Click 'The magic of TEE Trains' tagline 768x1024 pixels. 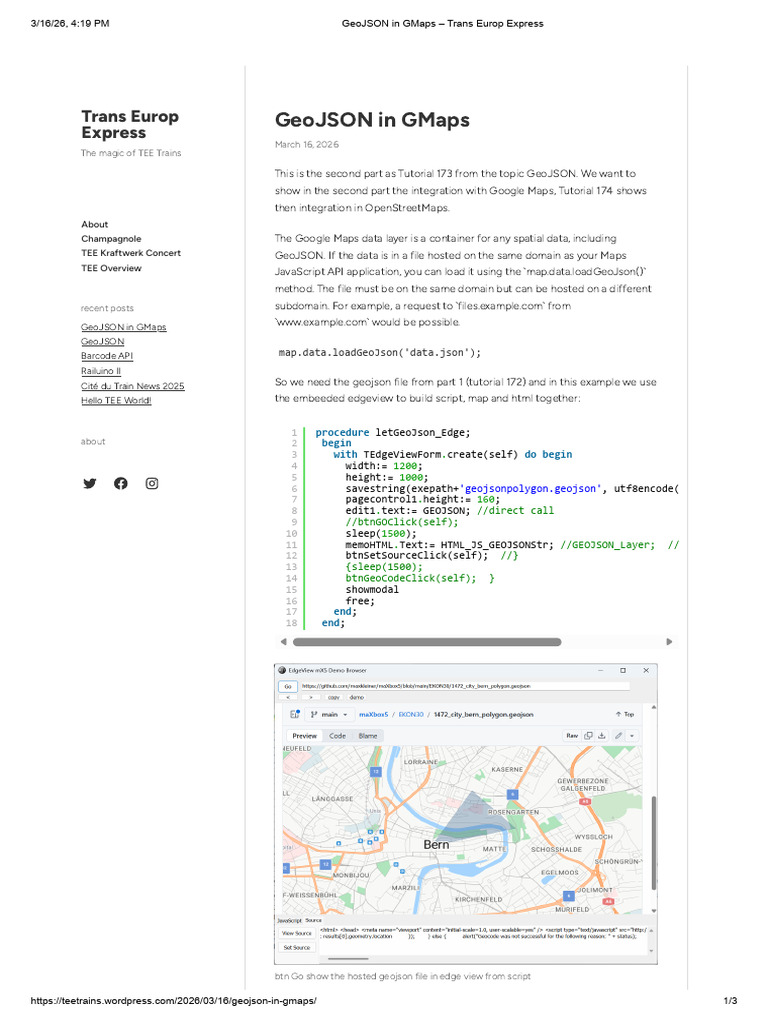click(x=131, y=153)
